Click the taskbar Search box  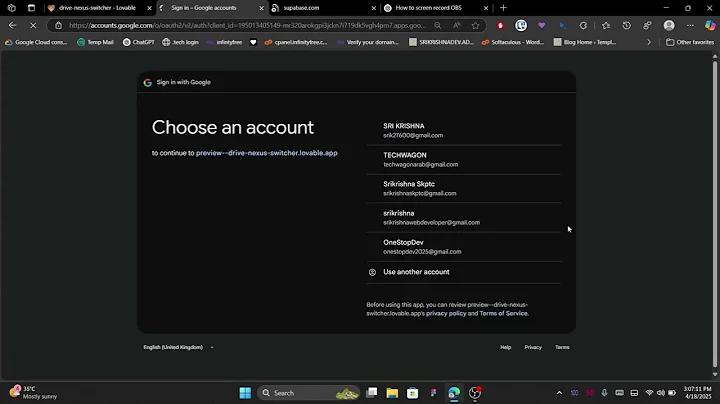pos(308,393)
